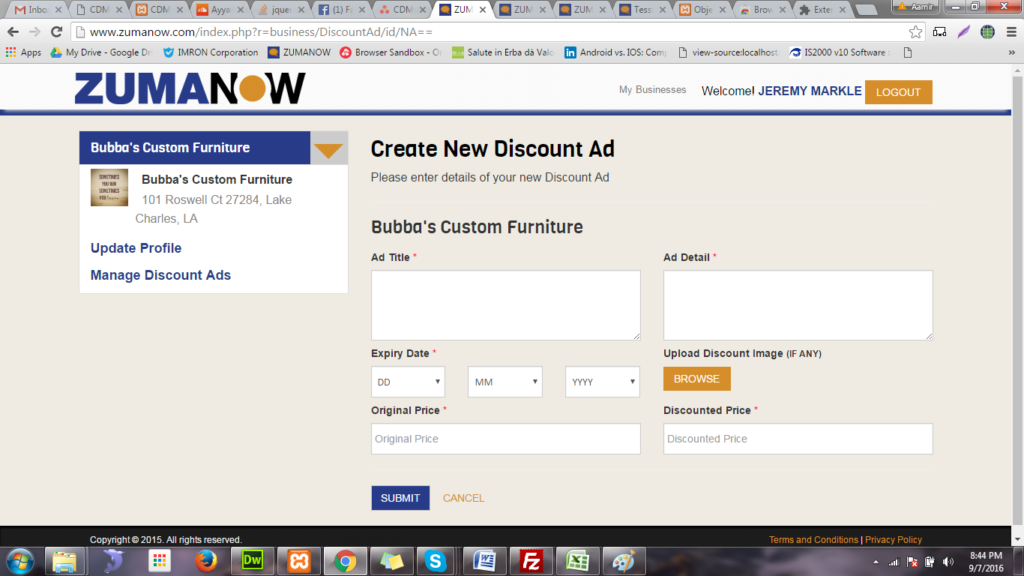Open the Android vs. IOS bookmark
Screen dimensions: 1024x576
click(x=616, y=52)
